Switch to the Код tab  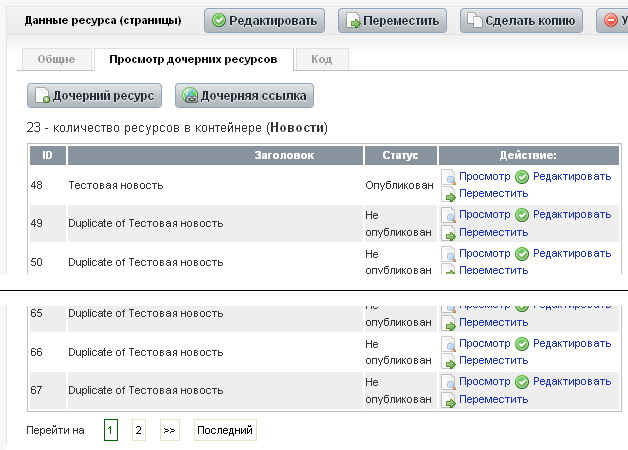[x=321, y=60]
